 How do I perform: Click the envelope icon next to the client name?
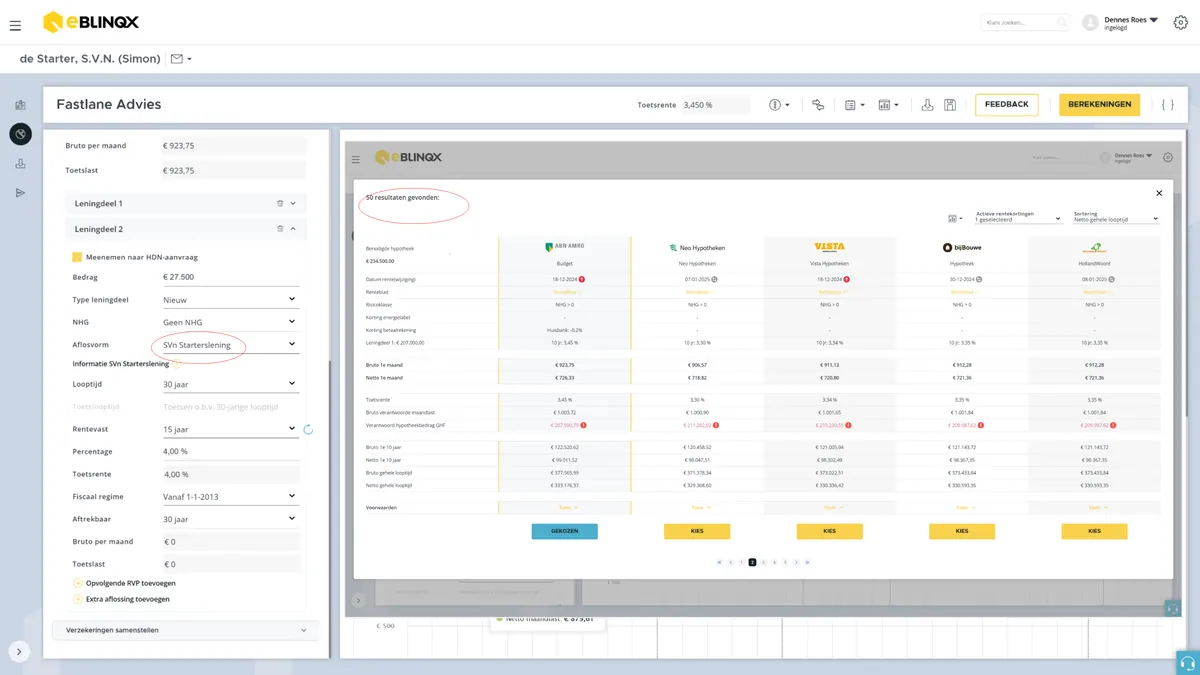pyautogui.click(x=177, y=59)
